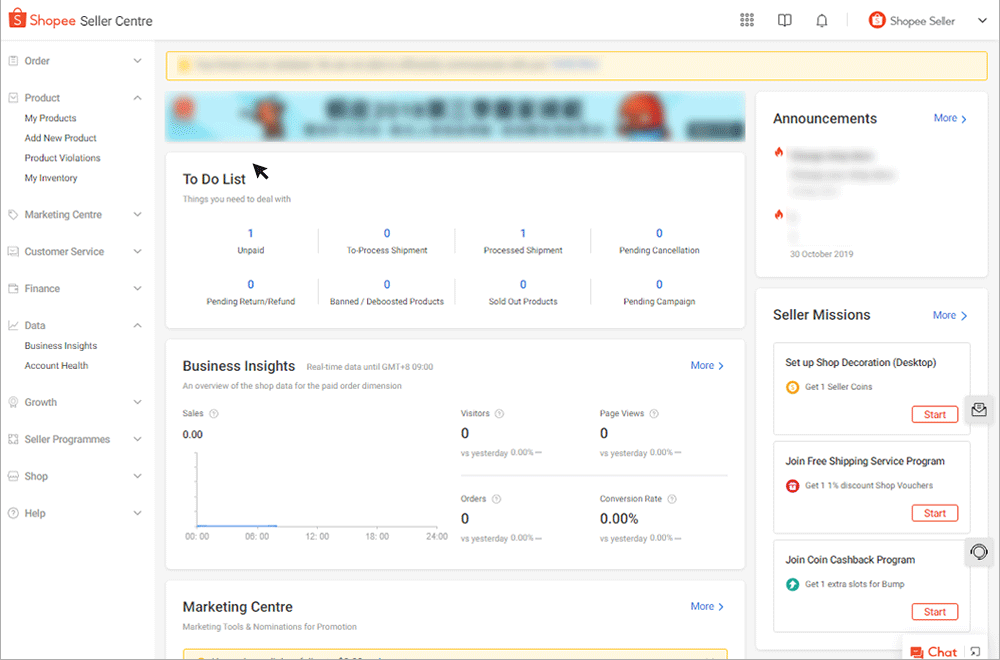Image resolution: width=1000 pixels, height=660 pixels.
Task: Click the promotional banner image
Action: click(x=455, y=116)
